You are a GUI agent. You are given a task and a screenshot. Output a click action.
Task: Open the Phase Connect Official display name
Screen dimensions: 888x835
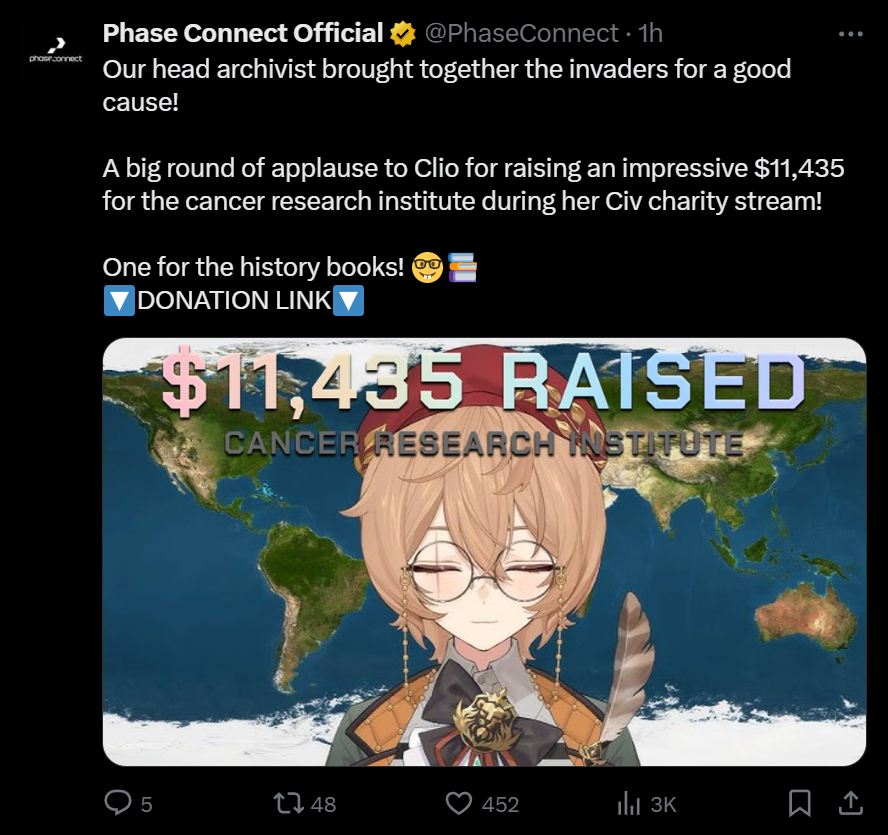pyautogui.click(x=243, y=33)
